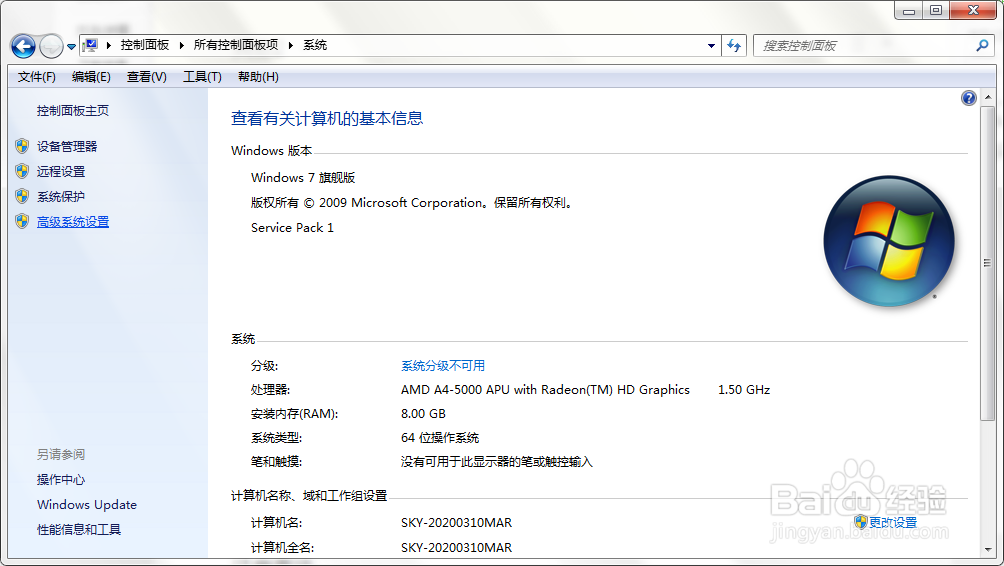Select 控制面板 breadcrumb in address bar

pyautogui.click(x=145, y=45)
